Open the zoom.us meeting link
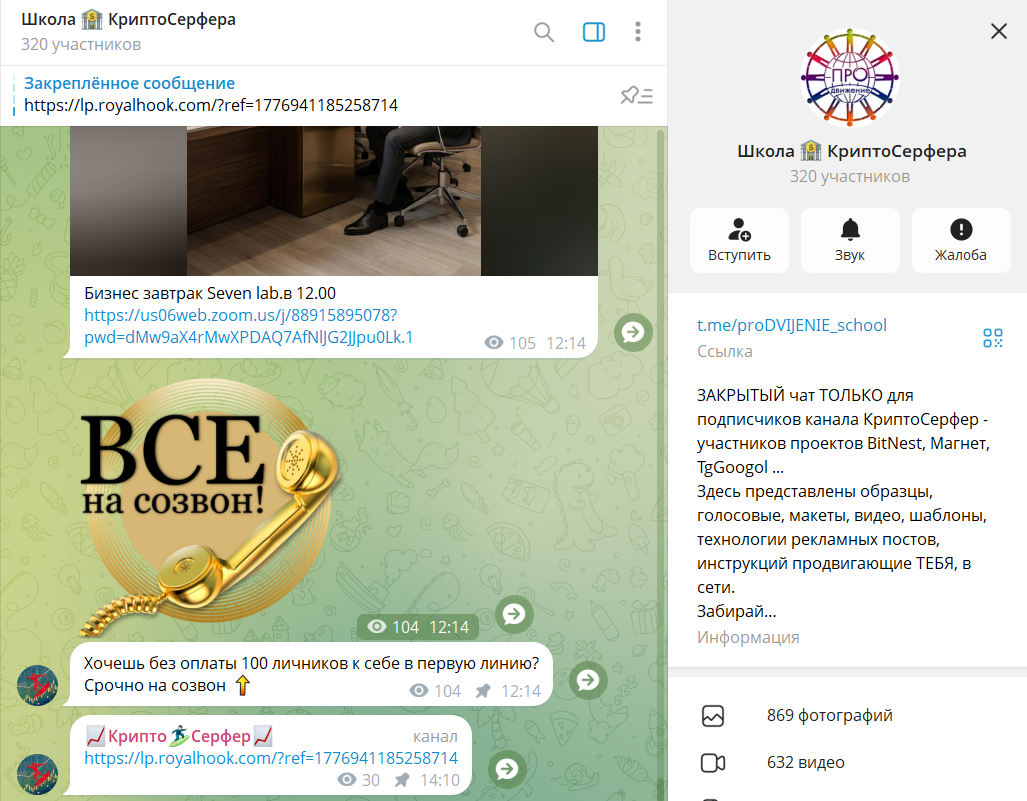Screen dimensions: 1027x801 click(248, 326)
